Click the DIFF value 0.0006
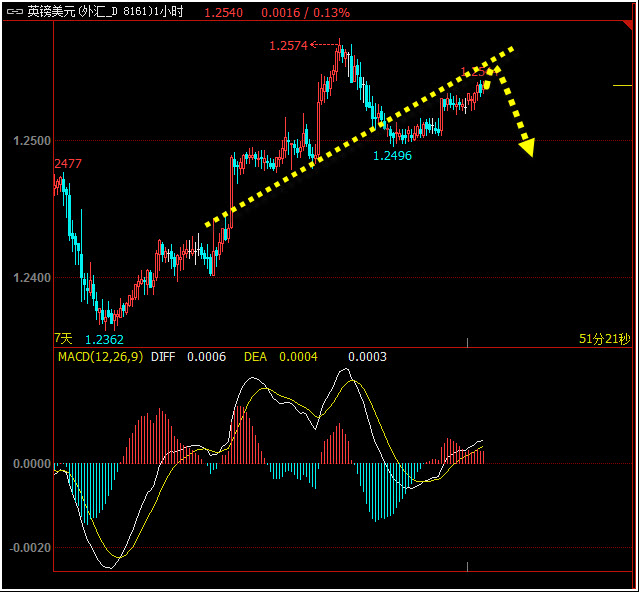Viewport: 639px width, 592px height. (207, 357)
